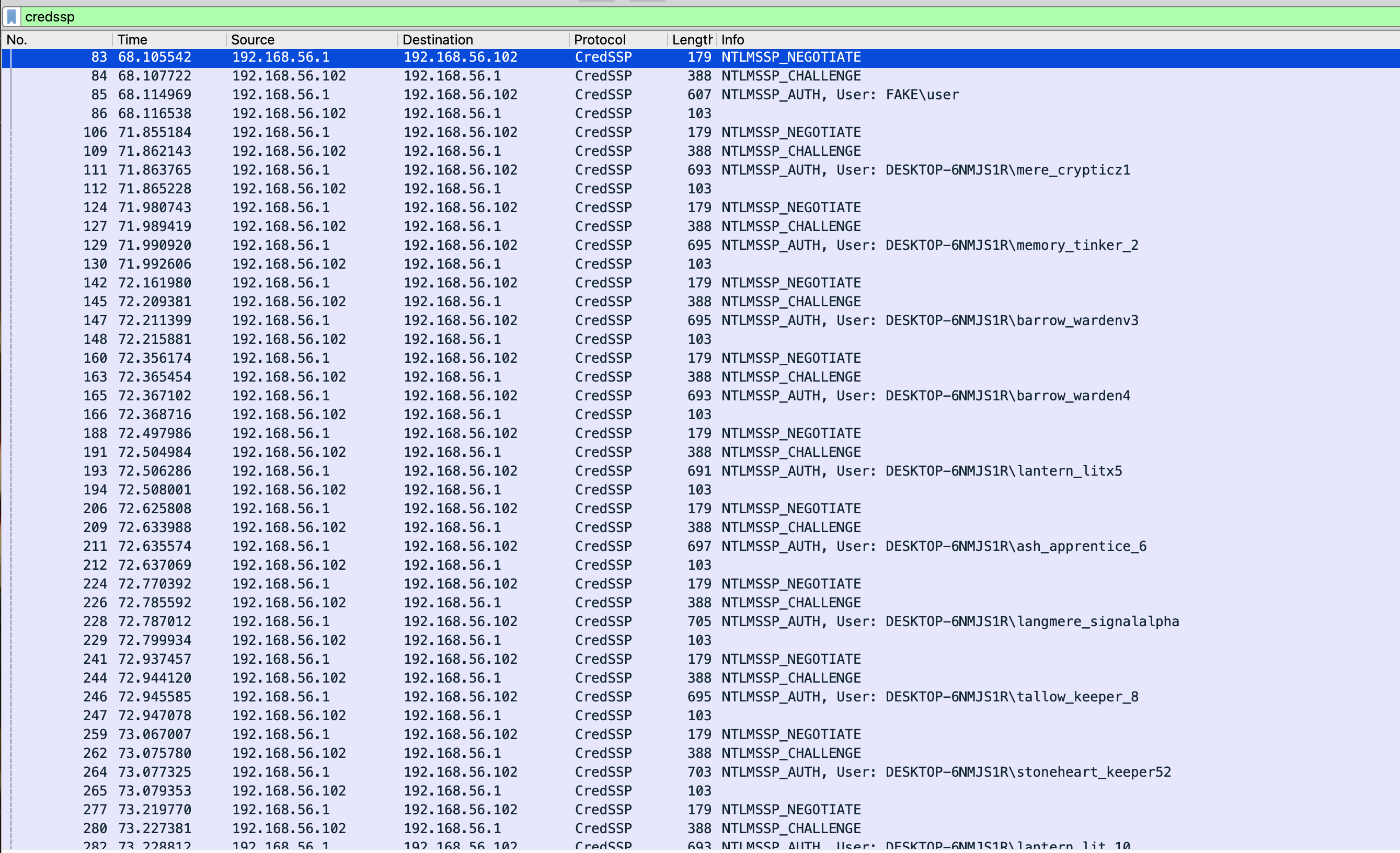Image resolution: width=1400 pixels, height=853 pixels.
Task: Select packet 193 with user lantern_litx5
Action: point(921,471)
